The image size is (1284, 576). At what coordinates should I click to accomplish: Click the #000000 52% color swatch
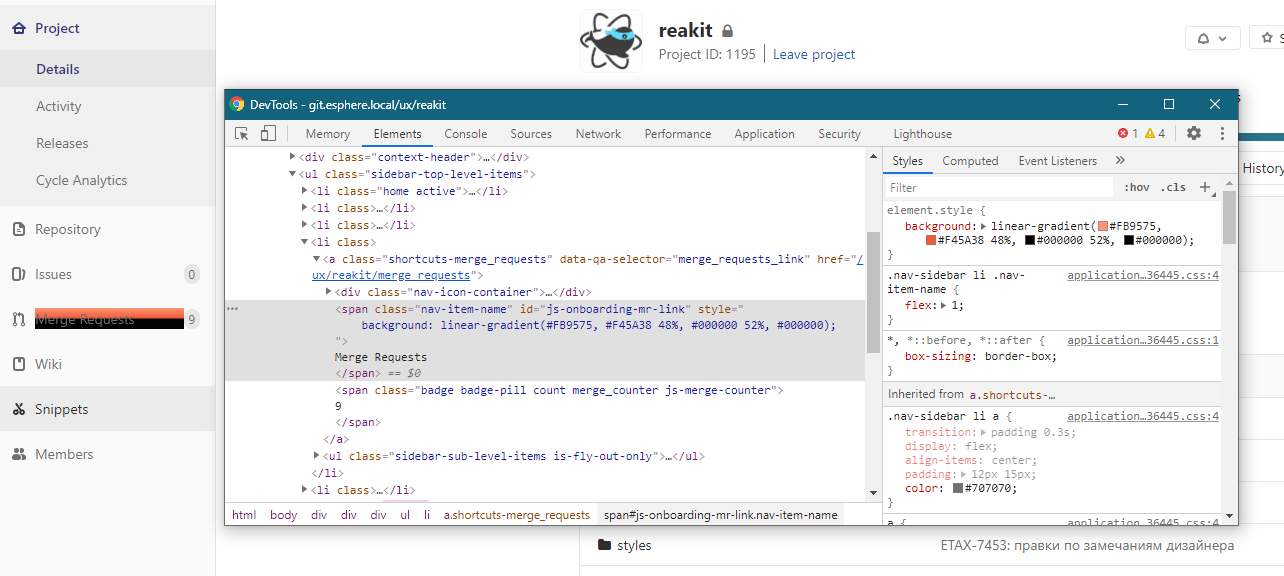tap(1030, 240)
